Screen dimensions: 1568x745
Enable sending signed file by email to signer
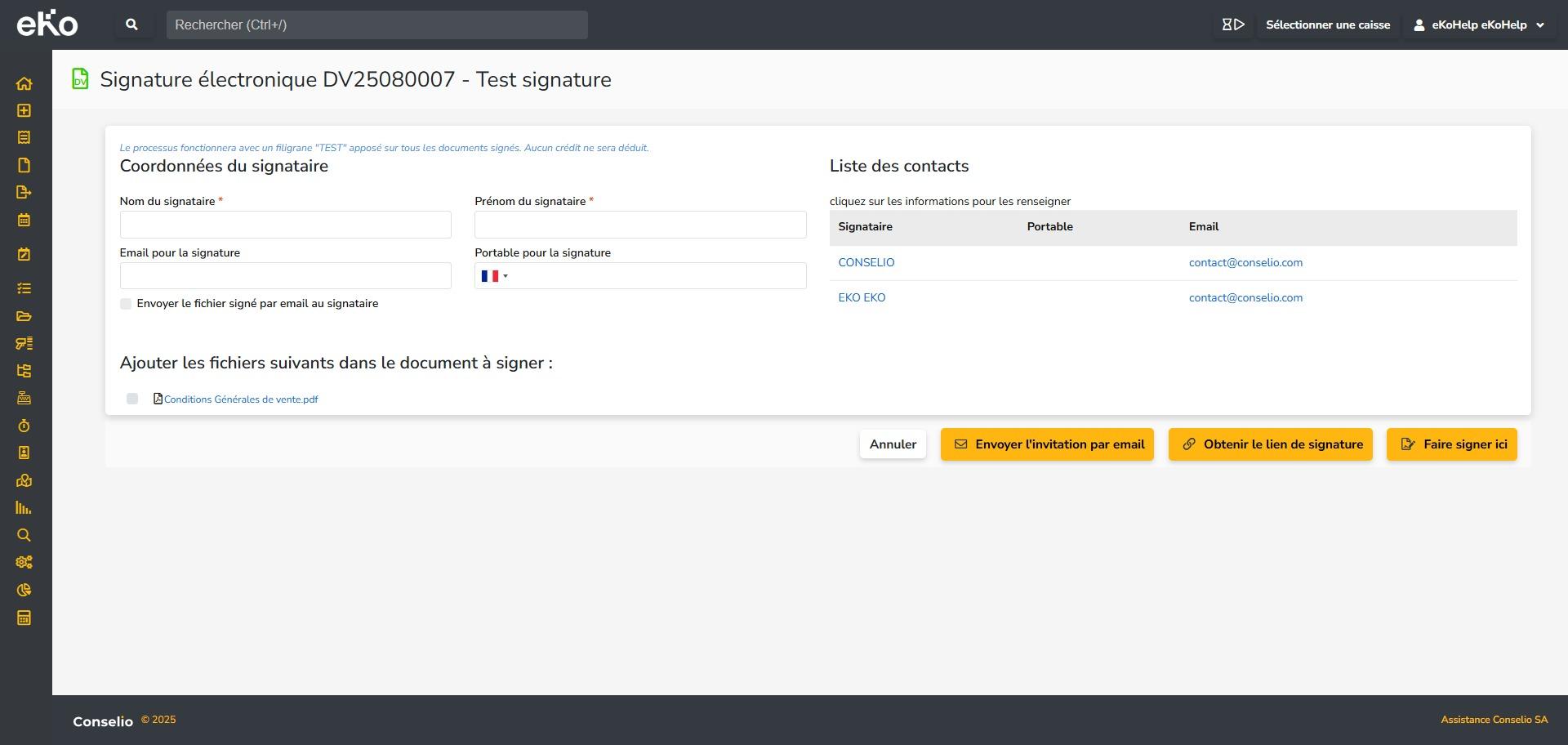[x=126, y=304]
